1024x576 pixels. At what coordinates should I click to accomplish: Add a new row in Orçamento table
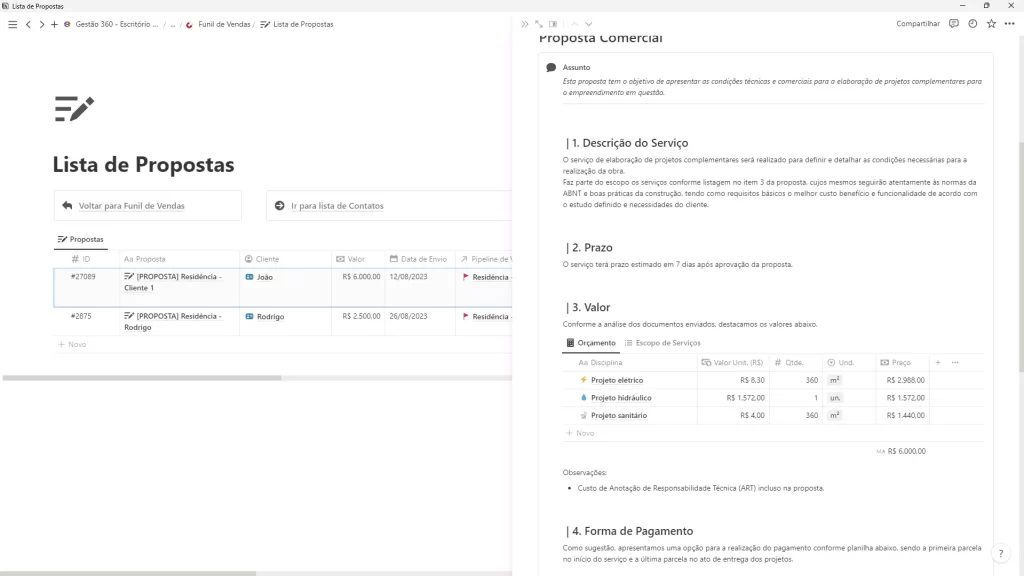point(581,433)
